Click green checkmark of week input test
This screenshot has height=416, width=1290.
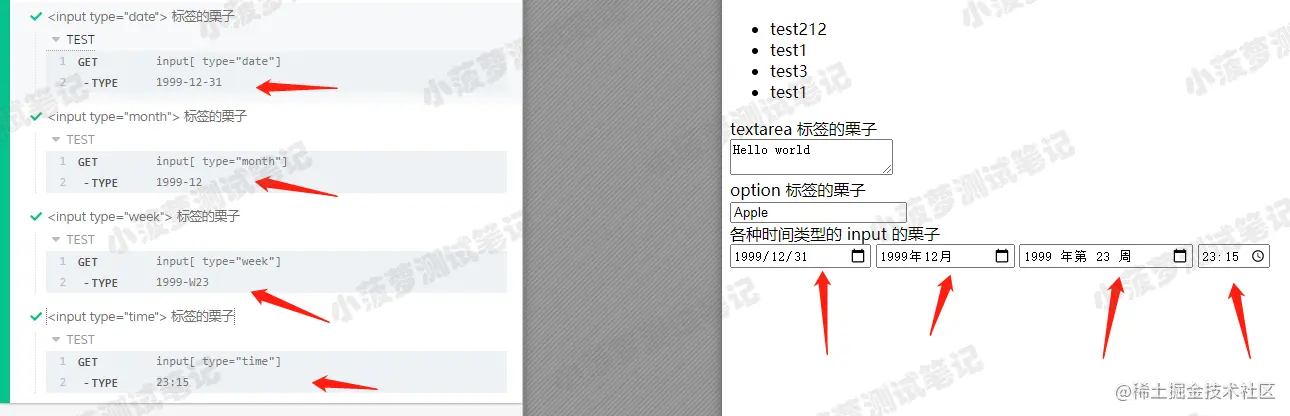click(36, 216)
